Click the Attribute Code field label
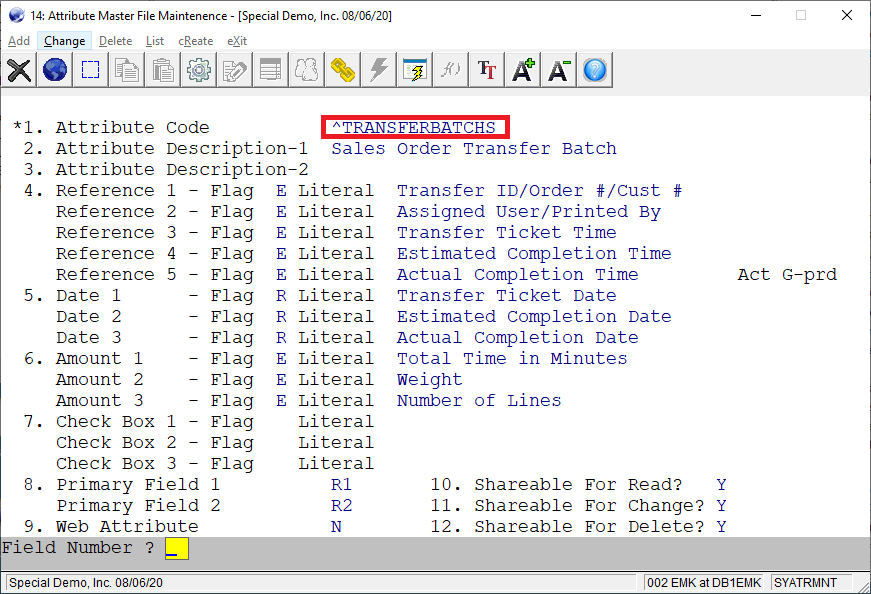 (x=133, y=127)
